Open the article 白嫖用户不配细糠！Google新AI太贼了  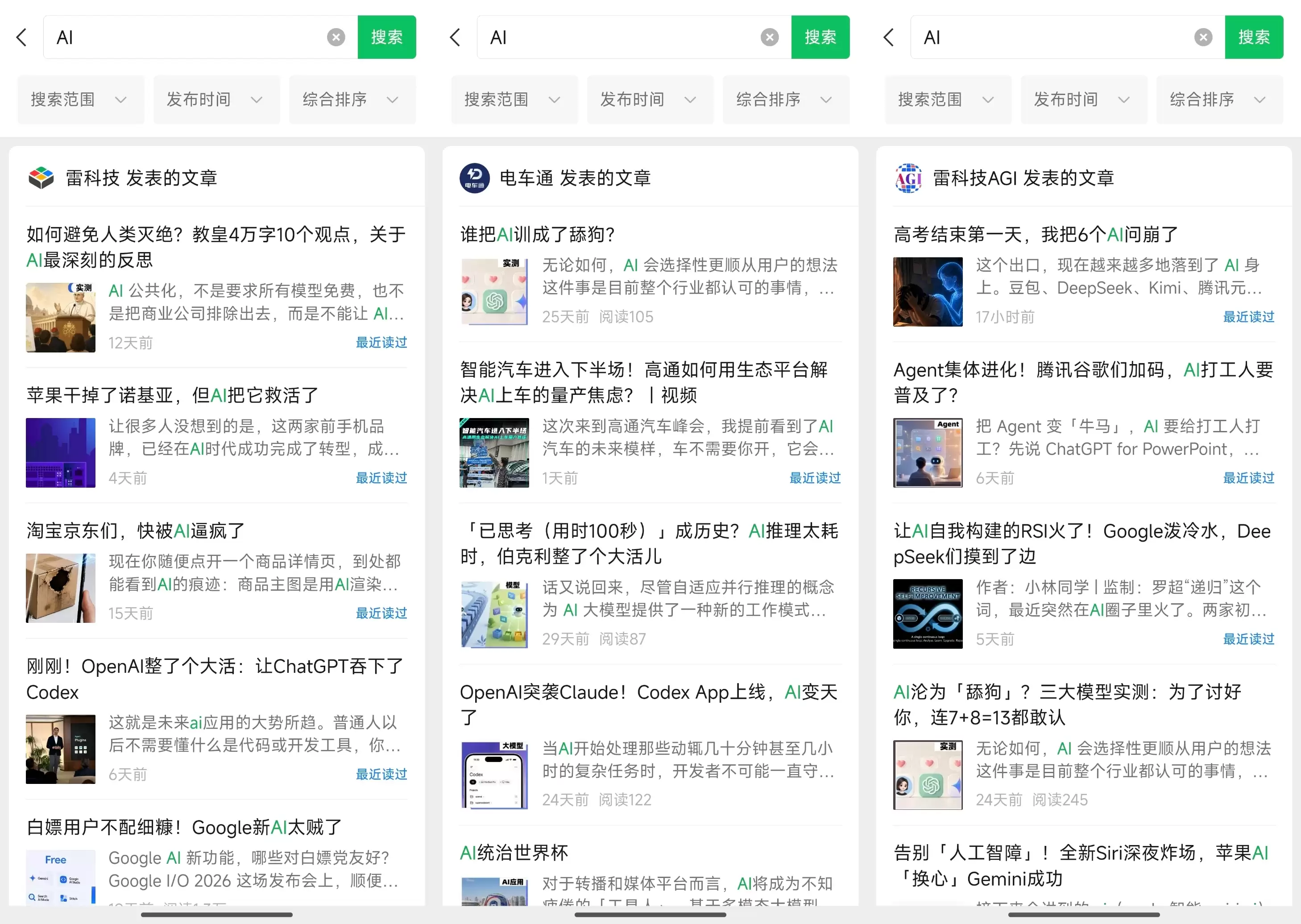pyautogui.click(x=184, y=827)
